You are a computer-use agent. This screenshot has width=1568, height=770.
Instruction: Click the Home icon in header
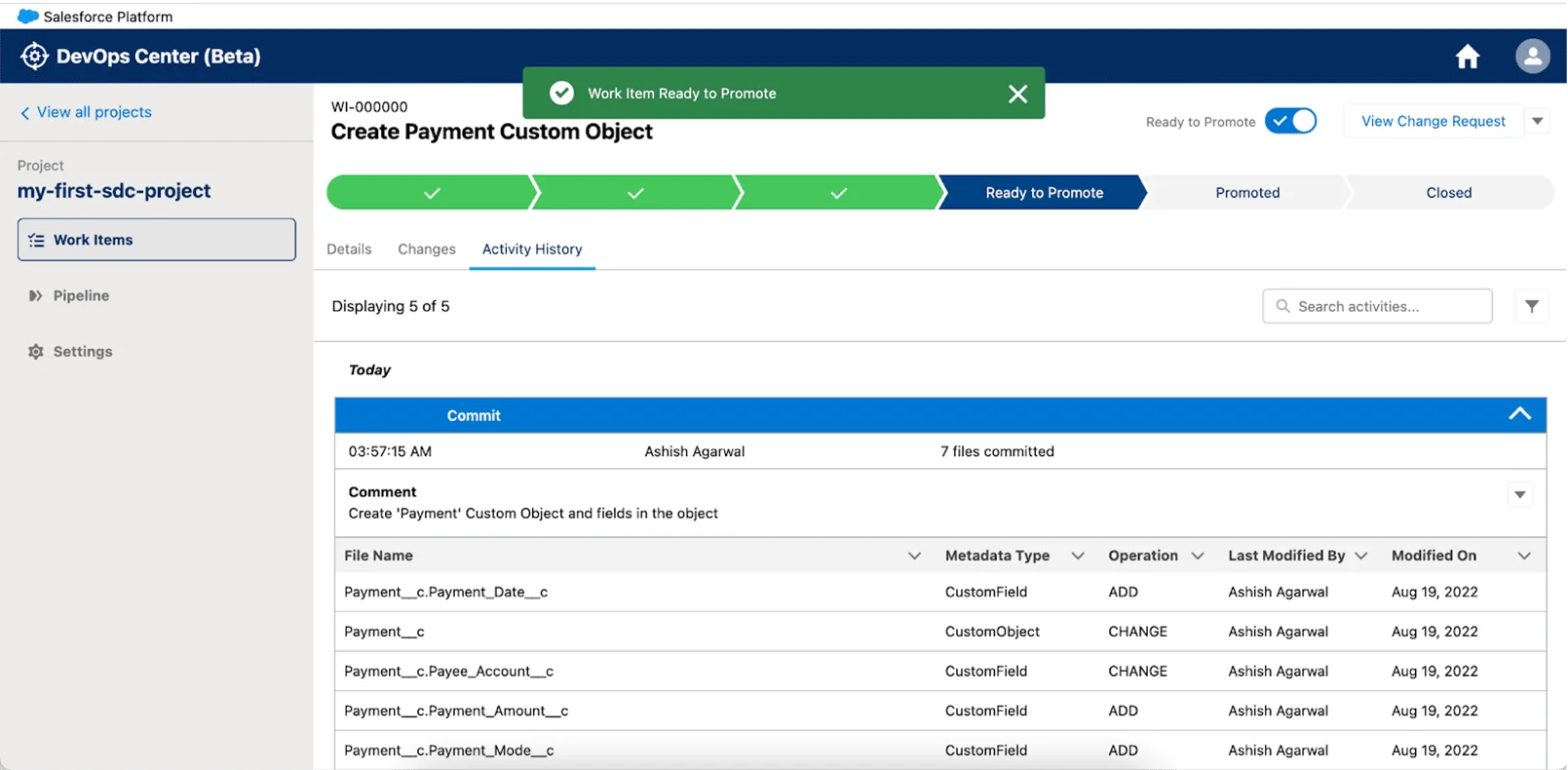coord(1467,58)
